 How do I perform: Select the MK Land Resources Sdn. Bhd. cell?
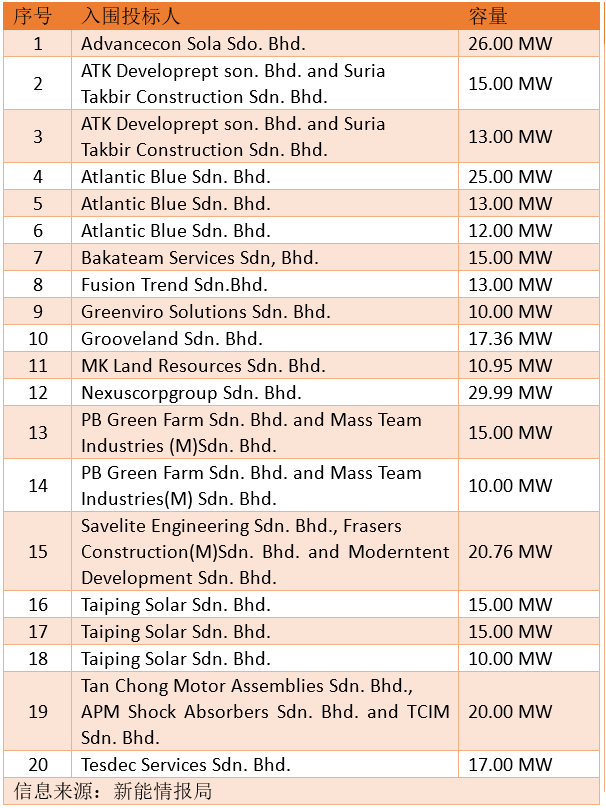203,366
